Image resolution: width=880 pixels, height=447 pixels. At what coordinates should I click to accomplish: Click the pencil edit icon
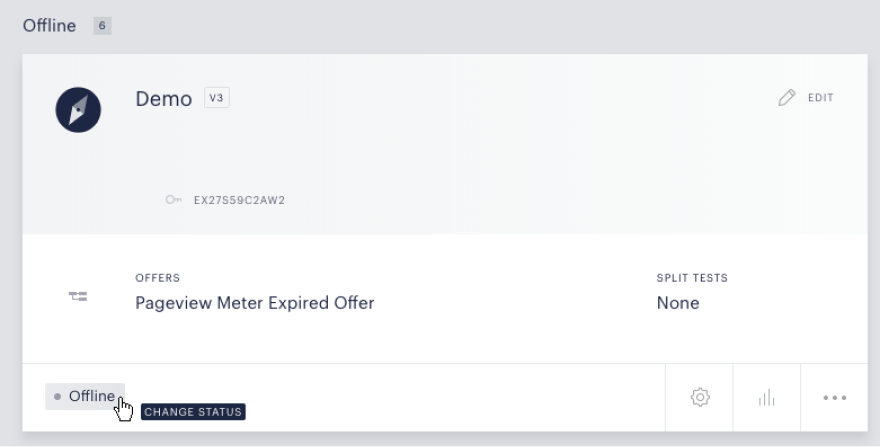coord(787,98)
